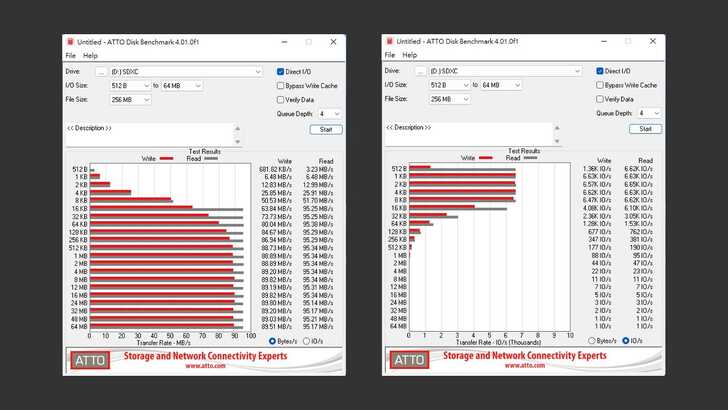Toggle Direct I/O checkbox in left window
Viewport: 728px width, 410px height.
(x=280, y=72)
